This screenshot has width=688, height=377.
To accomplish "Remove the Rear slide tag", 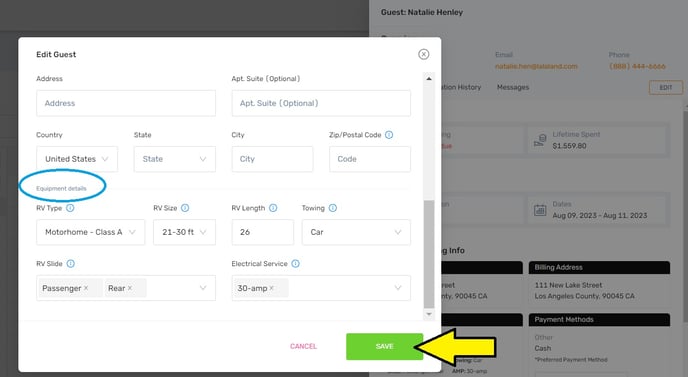I will point(130,288).
